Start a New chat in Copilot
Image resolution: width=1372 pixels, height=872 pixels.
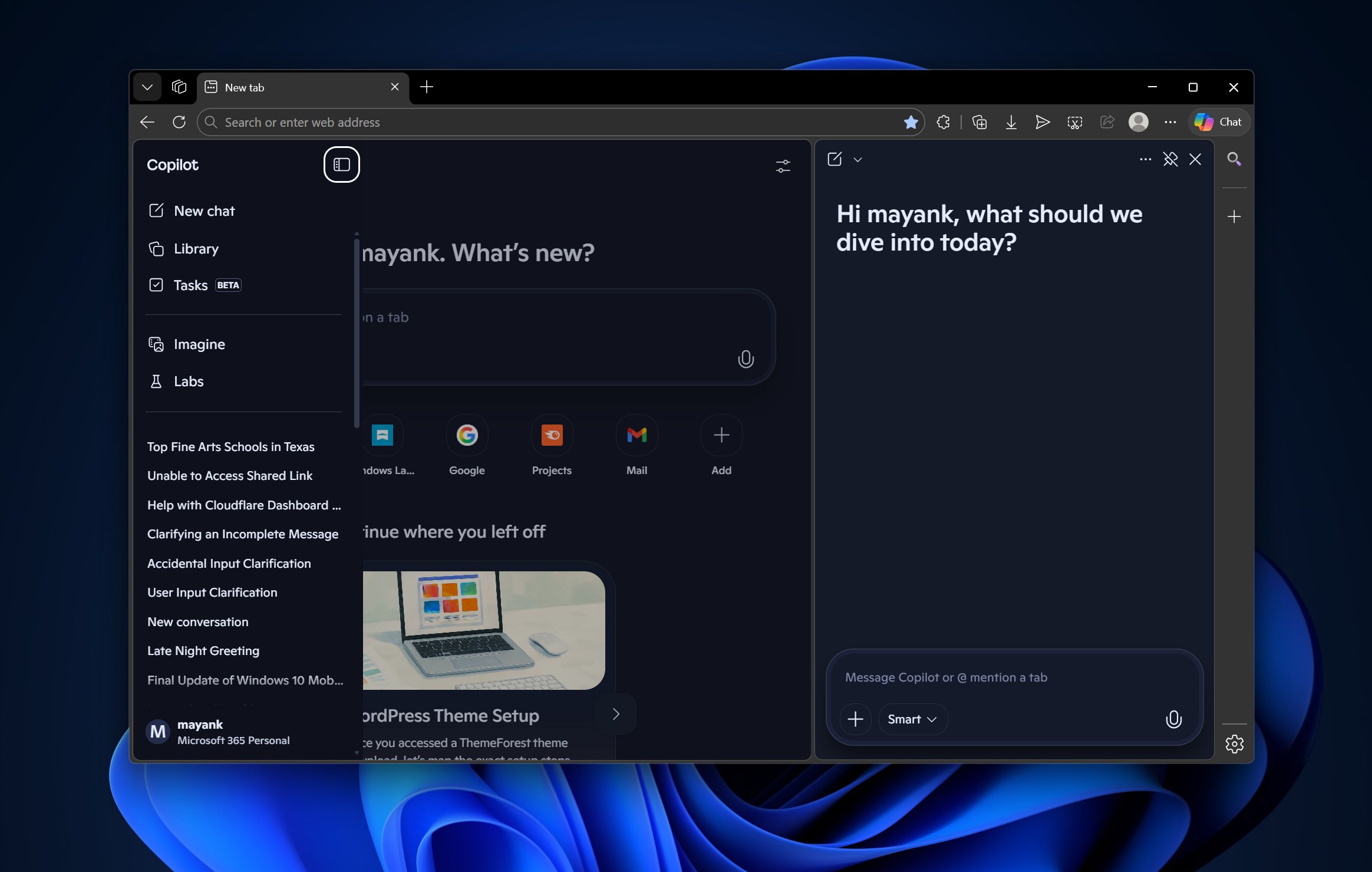pos(204,210)
